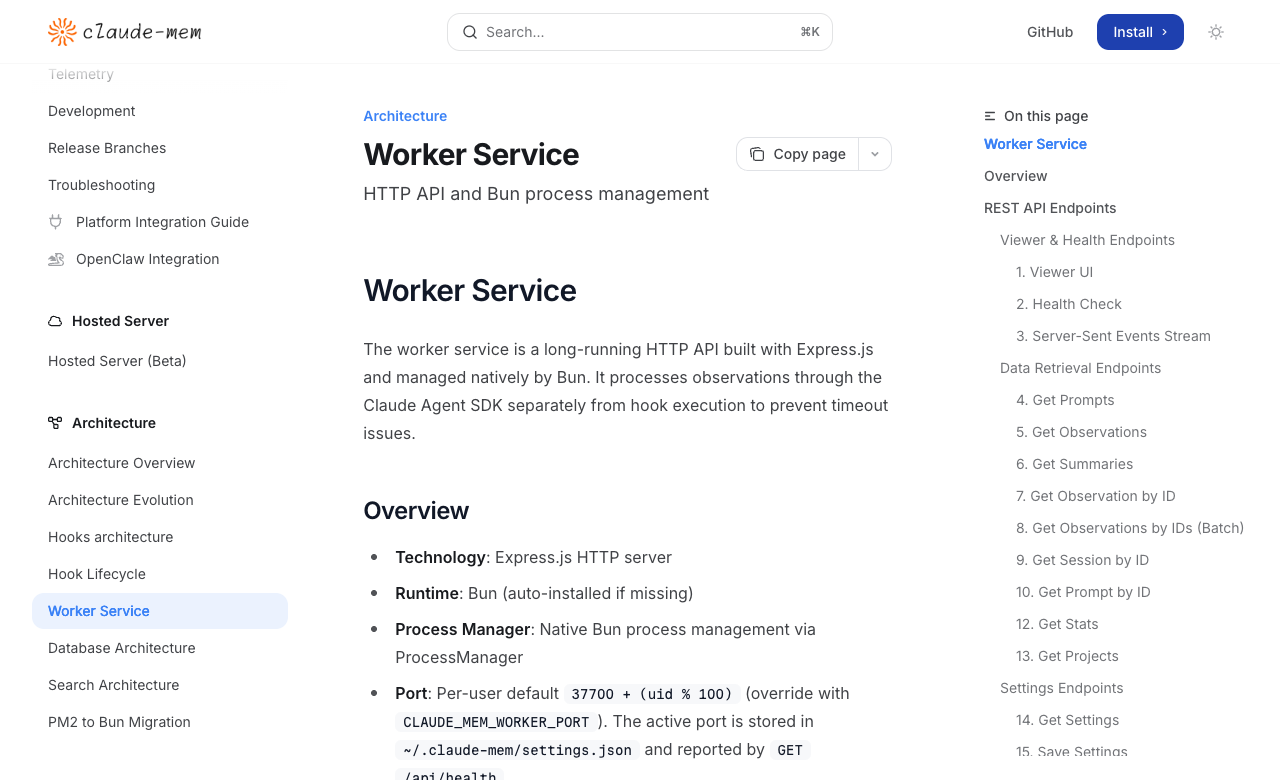Click the Architecture section nodes icon
Viewport: 1280px width, 780px height.
click(55, 423)
